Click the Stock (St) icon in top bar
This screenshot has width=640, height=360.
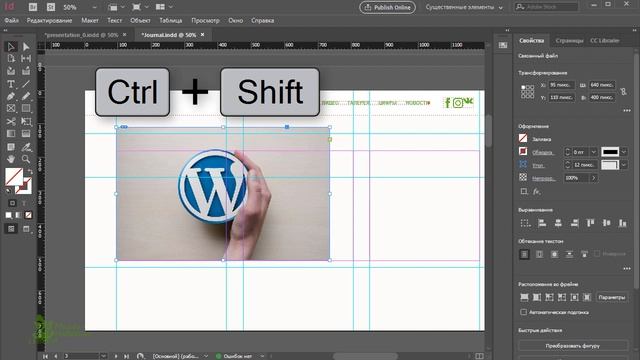tap(51, 7)
